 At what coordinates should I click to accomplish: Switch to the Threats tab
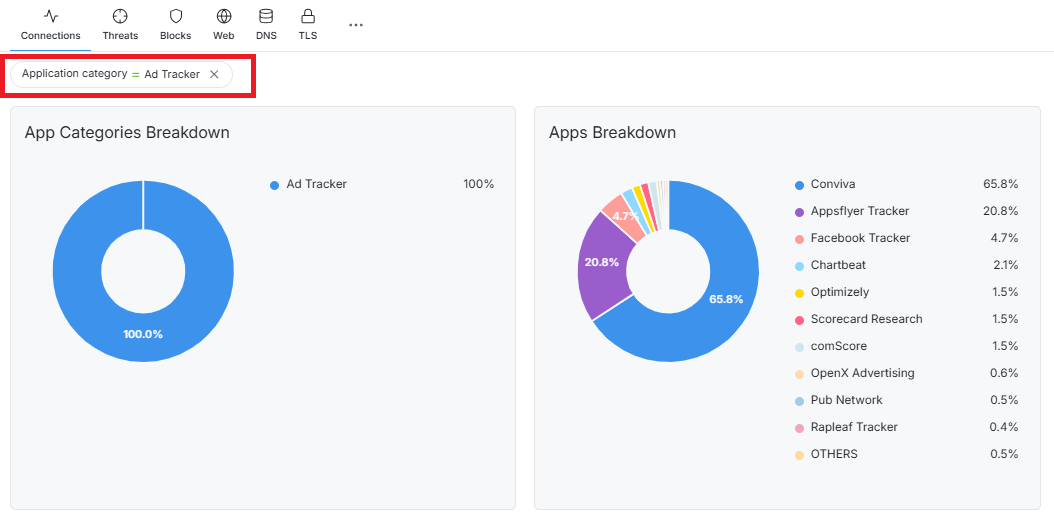click(x=120, y=26)
